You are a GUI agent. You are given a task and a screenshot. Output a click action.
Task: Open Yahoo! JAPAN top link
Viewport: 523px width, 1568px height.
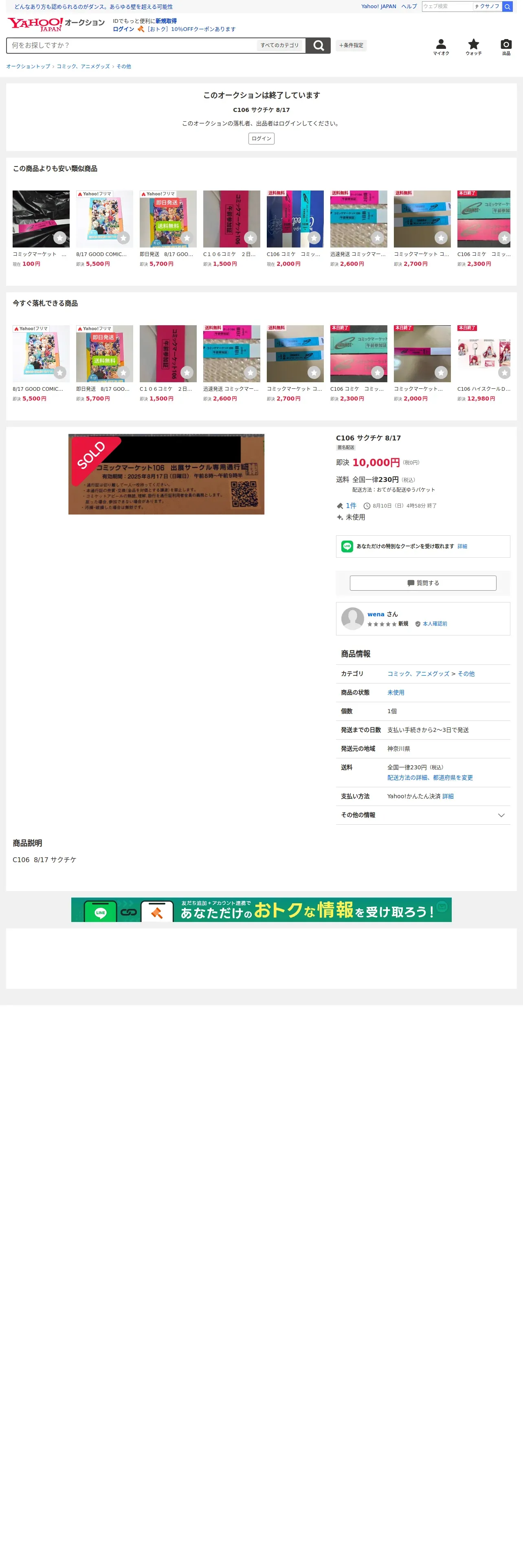[x=378, y=7]
